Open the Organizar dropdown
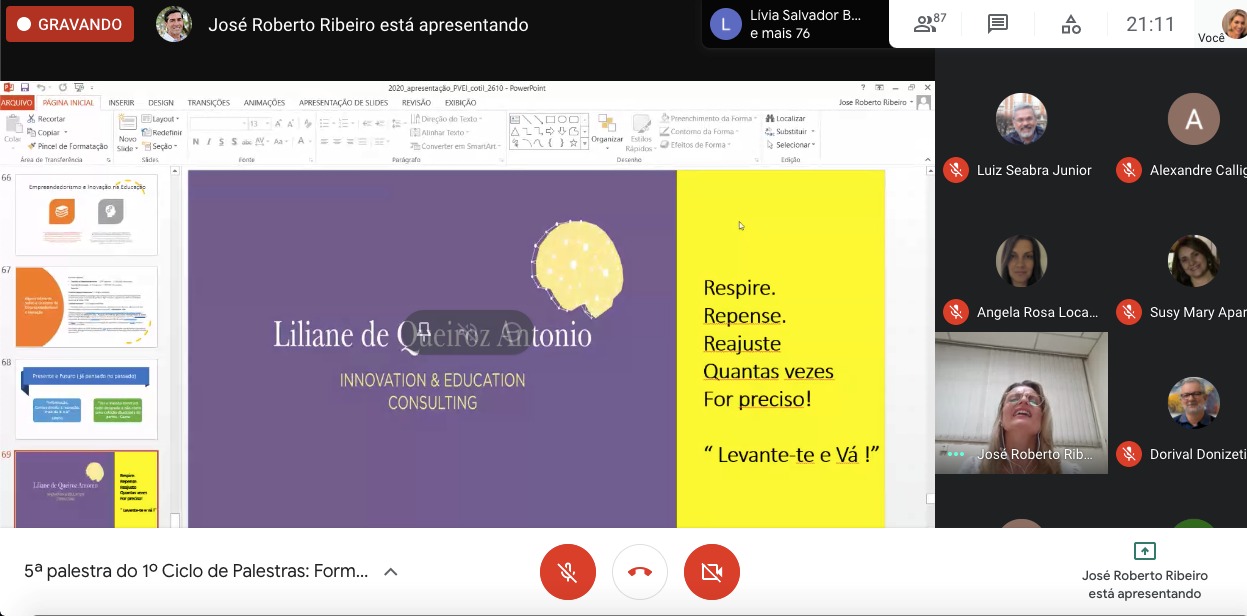 (x=607, y=131)
